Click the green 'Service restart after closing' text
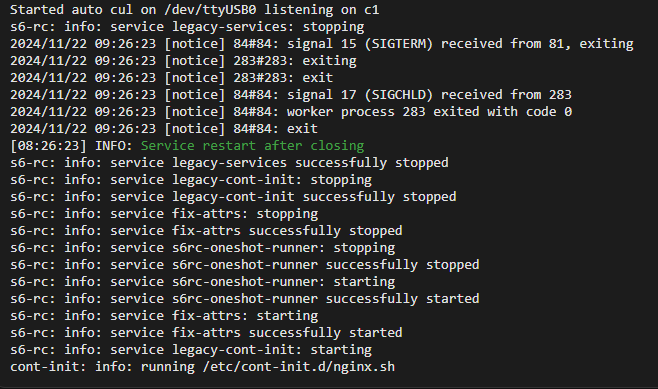The width and height of the screenshot is (658, 389). click(252, 146)
